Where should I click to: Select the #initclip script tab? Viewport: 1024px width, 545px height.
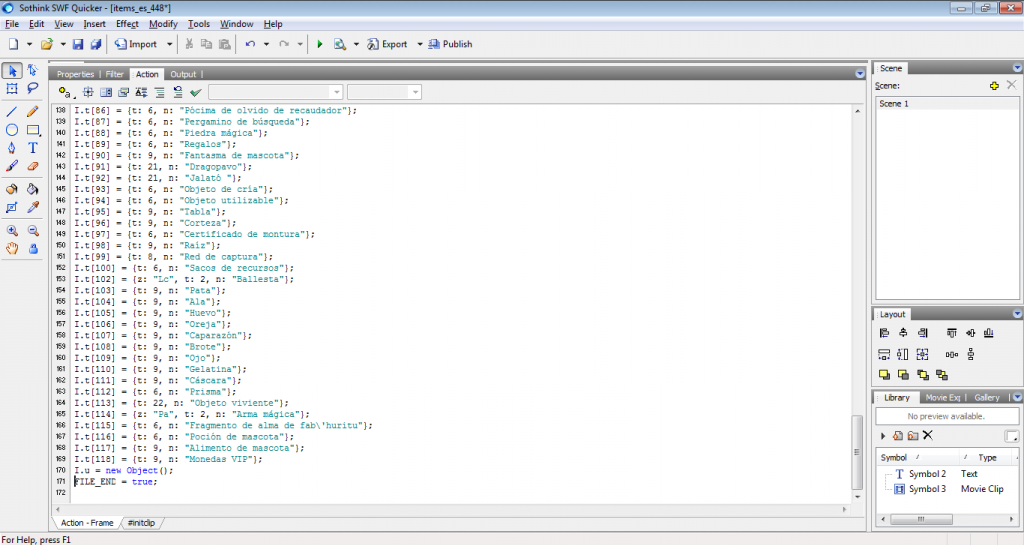(x=141, y=523)
